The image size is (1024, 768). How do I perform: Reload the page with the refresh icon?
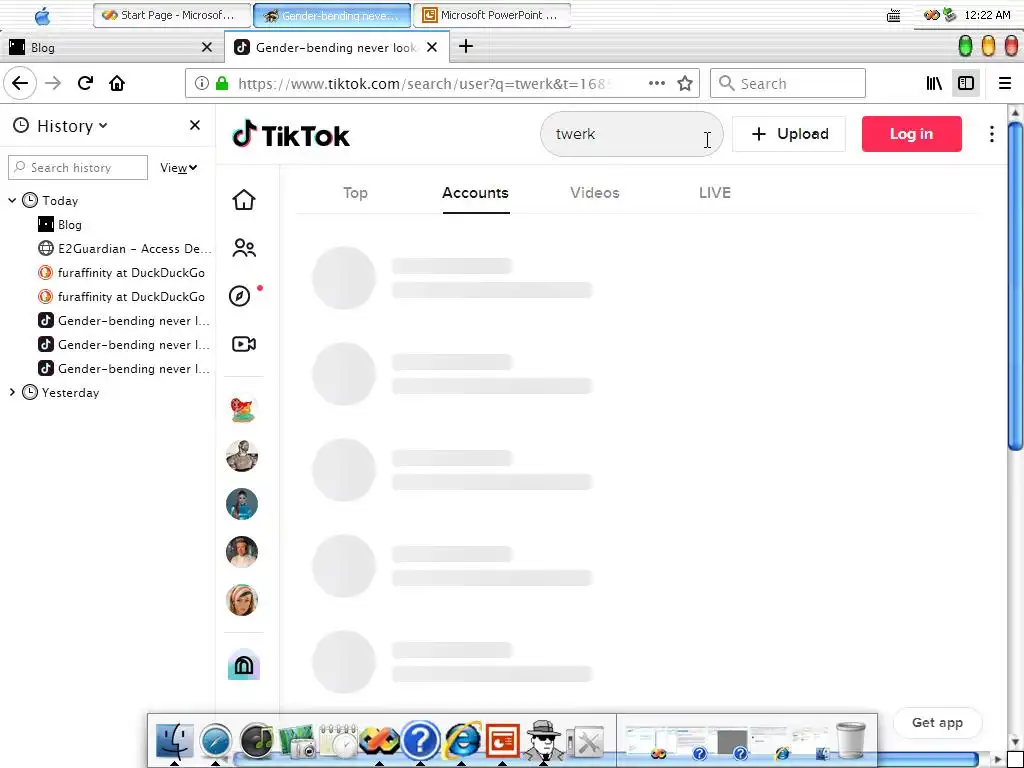pos(85,84)
